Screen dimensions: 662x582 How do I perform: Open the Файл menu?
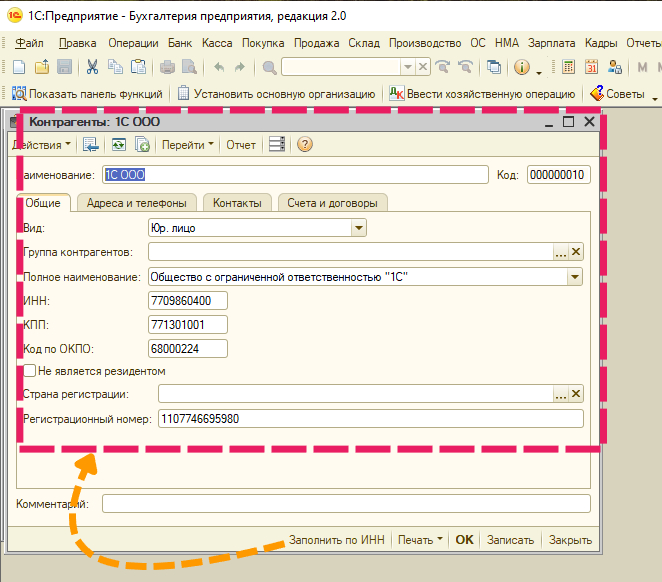[29, 43]
